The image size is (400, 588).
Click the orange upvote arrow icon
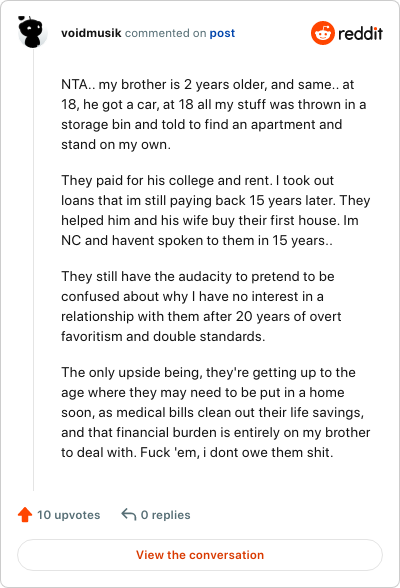(x=25, y=514)
